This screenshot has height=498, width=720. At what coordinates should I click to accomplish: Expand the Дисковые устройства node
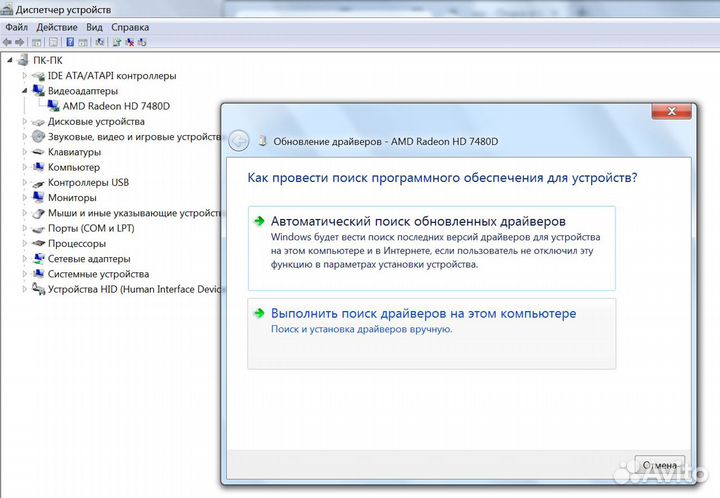25,121
